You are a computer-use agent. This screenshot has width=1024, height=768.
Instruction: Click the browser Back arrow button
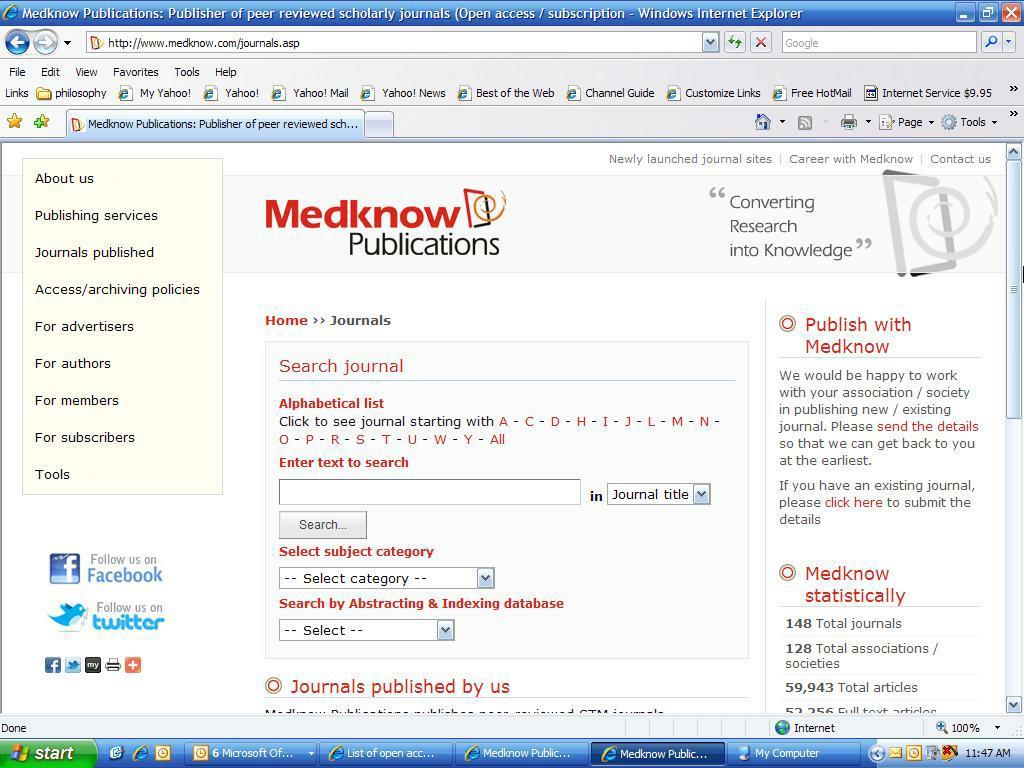17,43
